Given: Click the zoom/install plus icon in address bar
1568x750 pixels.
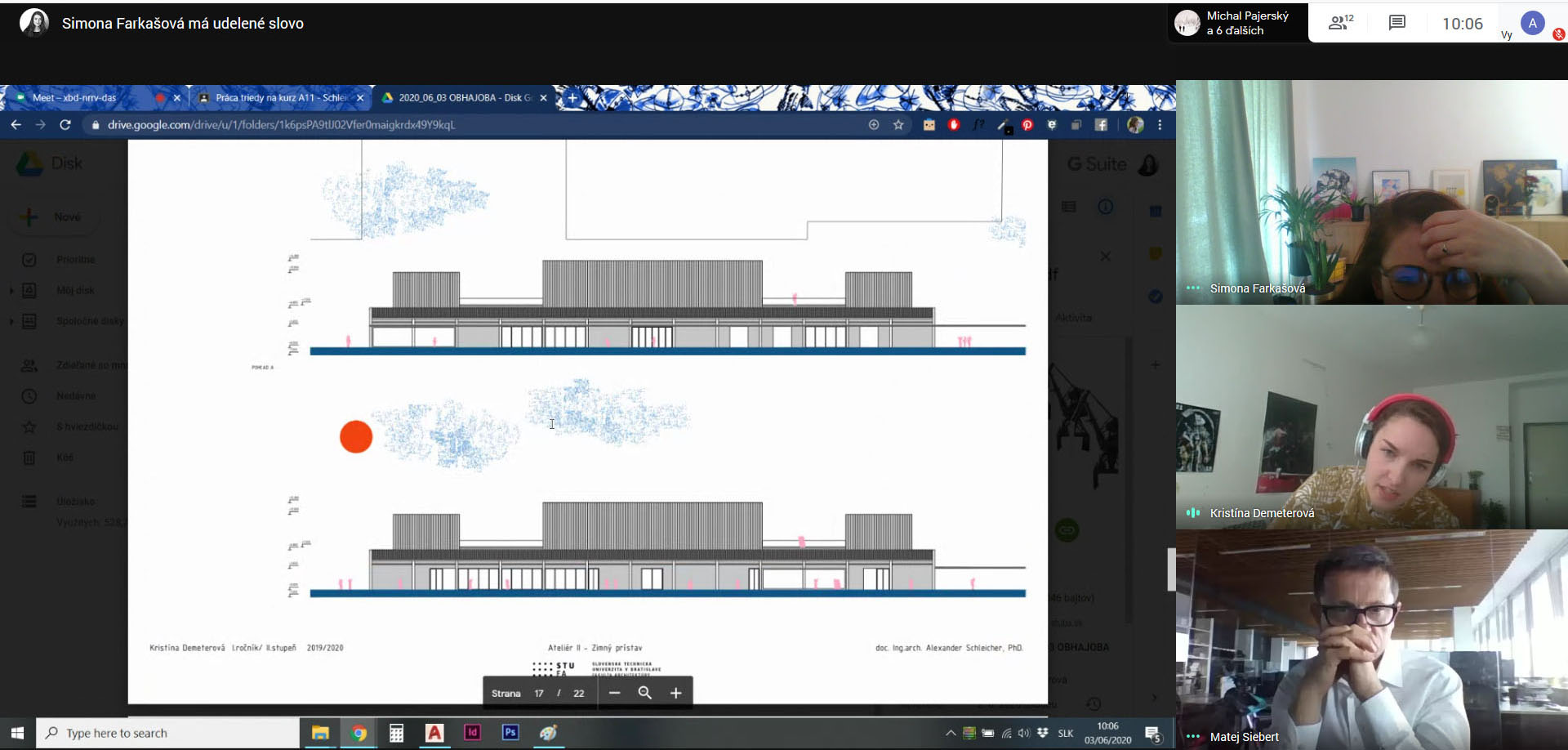Looking at the screenshot, I should 874,125.
